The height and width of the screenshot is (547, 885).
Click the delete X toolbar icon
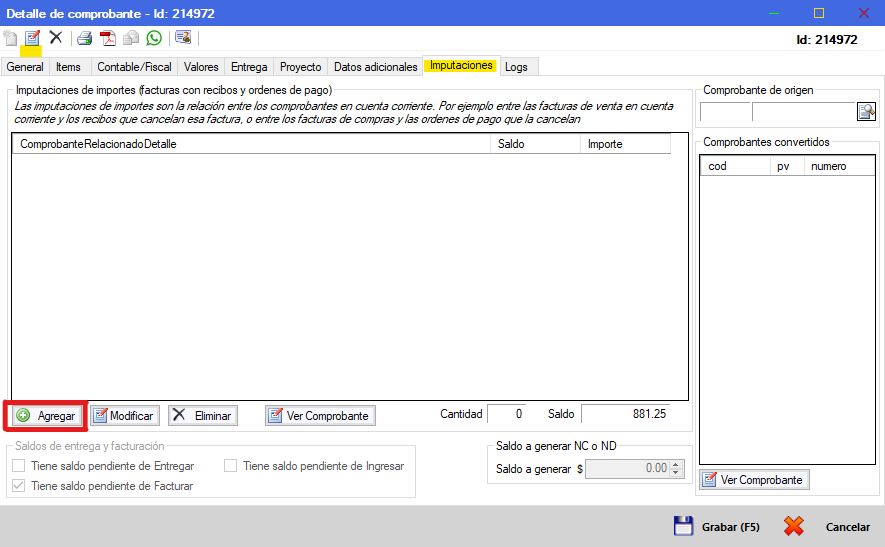coord(55,37)
